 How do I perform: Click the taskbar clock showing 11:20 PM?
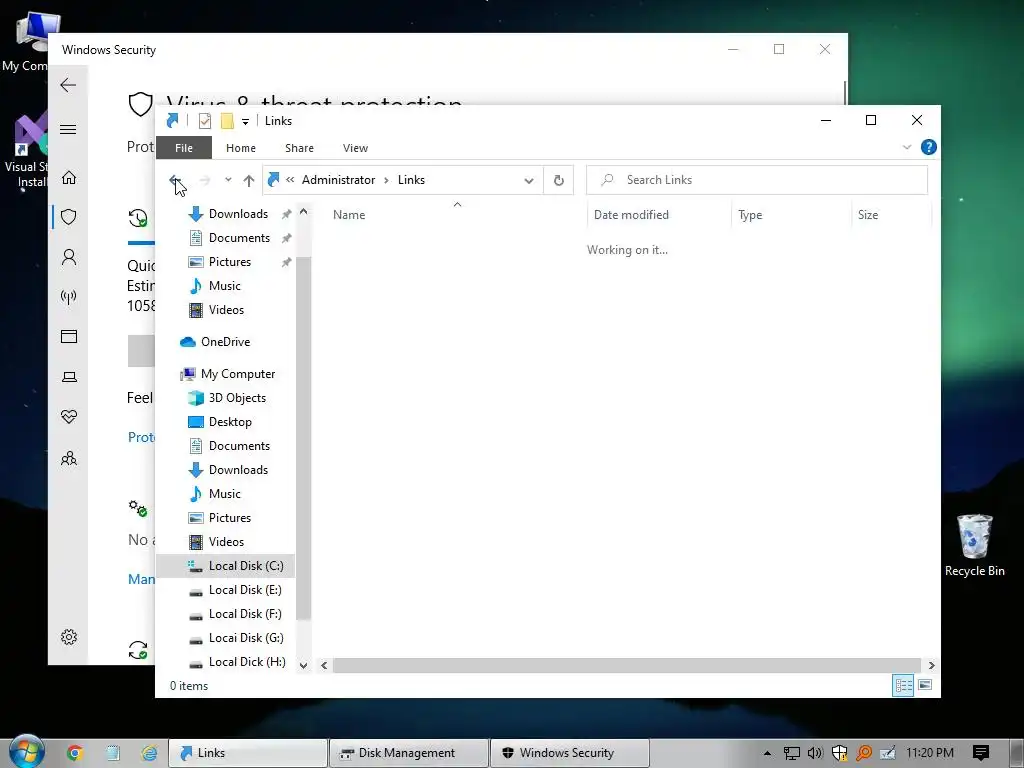pyautogui.click(x=929, y=753)
